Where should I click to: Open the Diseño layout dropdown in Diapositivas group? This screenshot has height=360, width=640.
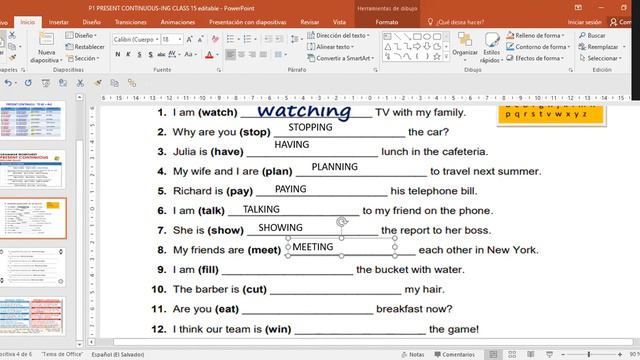[x=81, y=36]
